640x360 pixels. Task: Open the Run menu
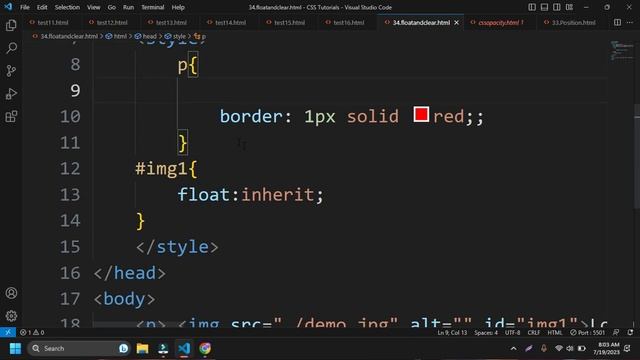(x=128, y=7)
